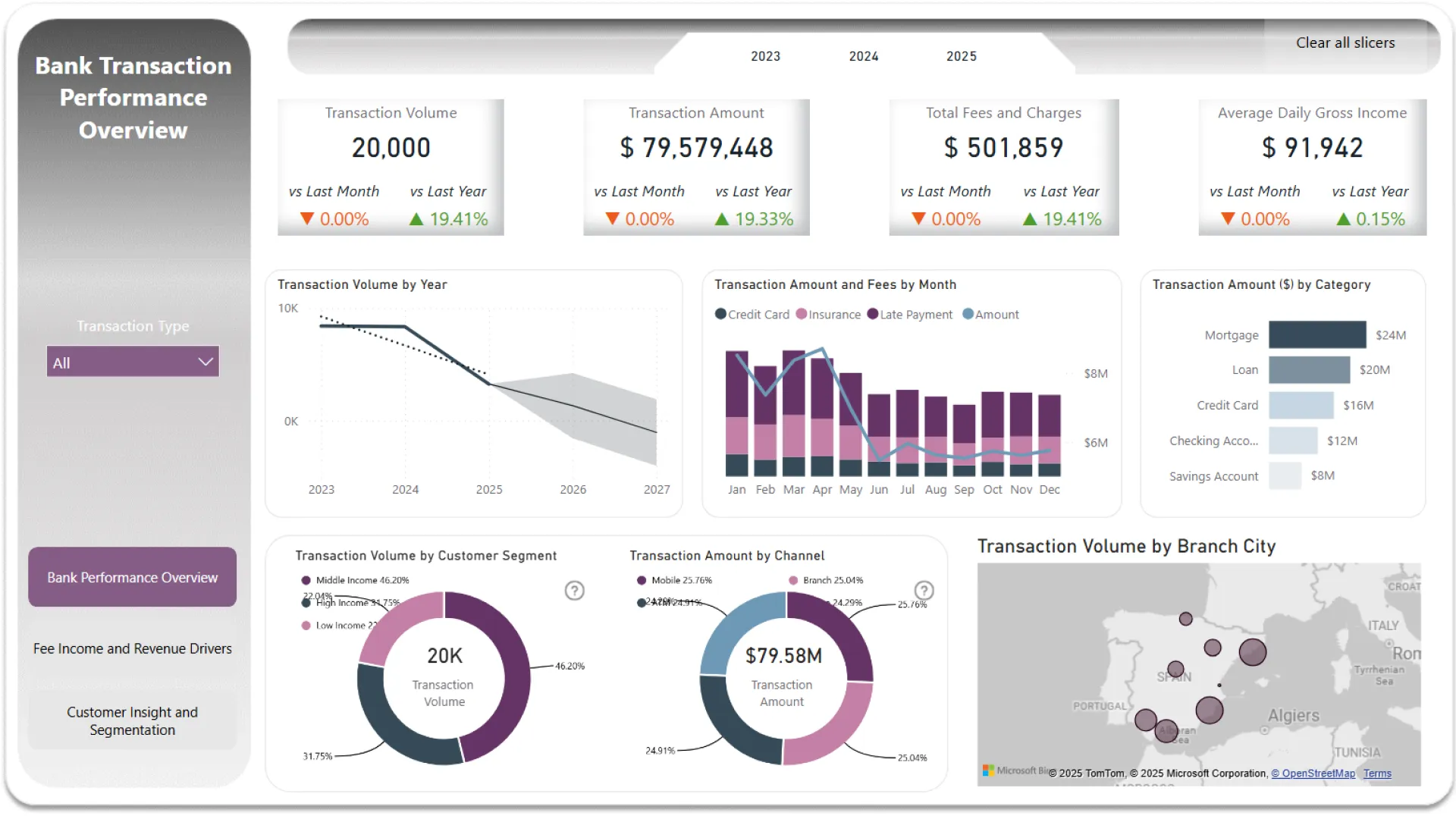The height and width of the screenshot is (819, 1456).
Task: Click red down arrow under Transaction Volume
Action: pos(307,219)
